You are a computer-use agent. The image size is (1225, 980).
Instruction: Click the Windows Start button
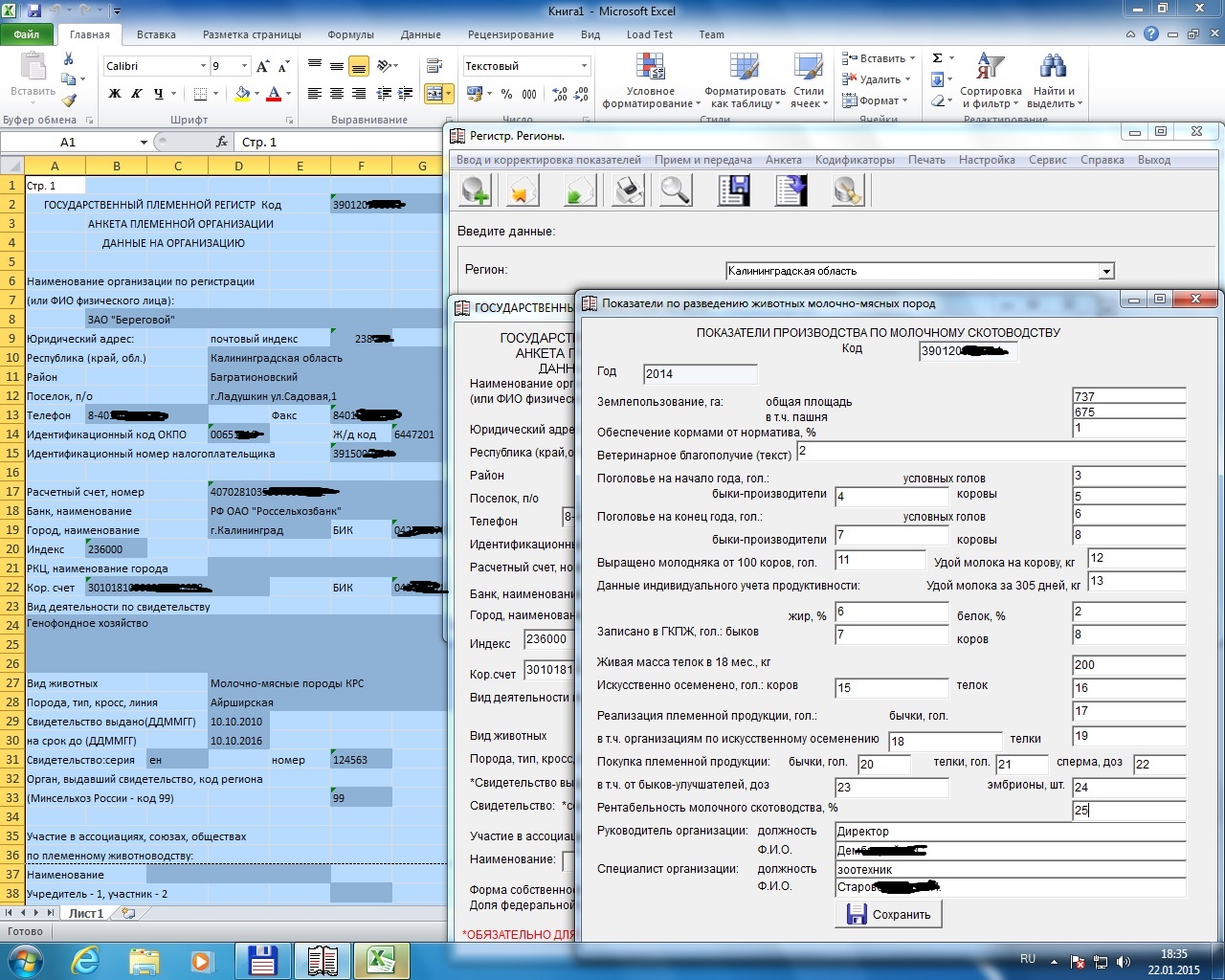(24, 960)
